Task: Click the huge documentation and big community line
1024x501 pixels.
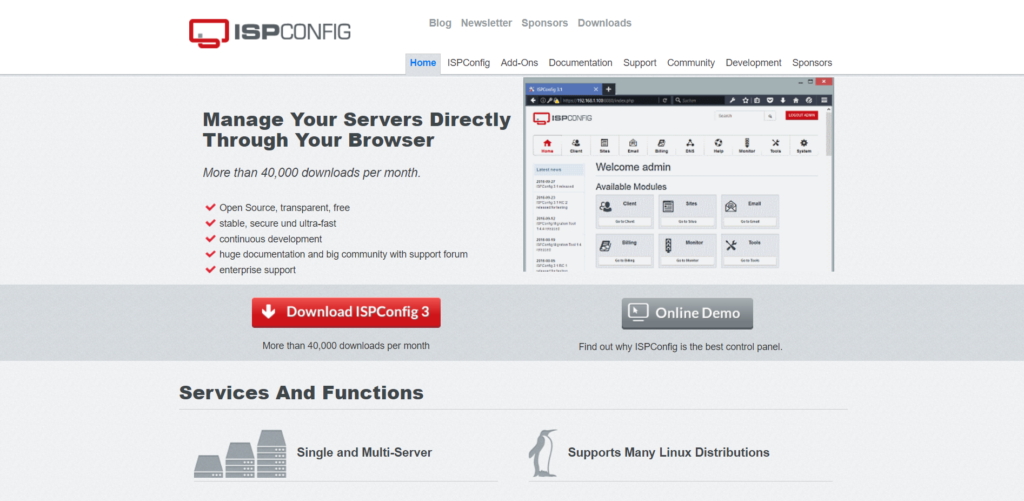Action: point(344,254)
